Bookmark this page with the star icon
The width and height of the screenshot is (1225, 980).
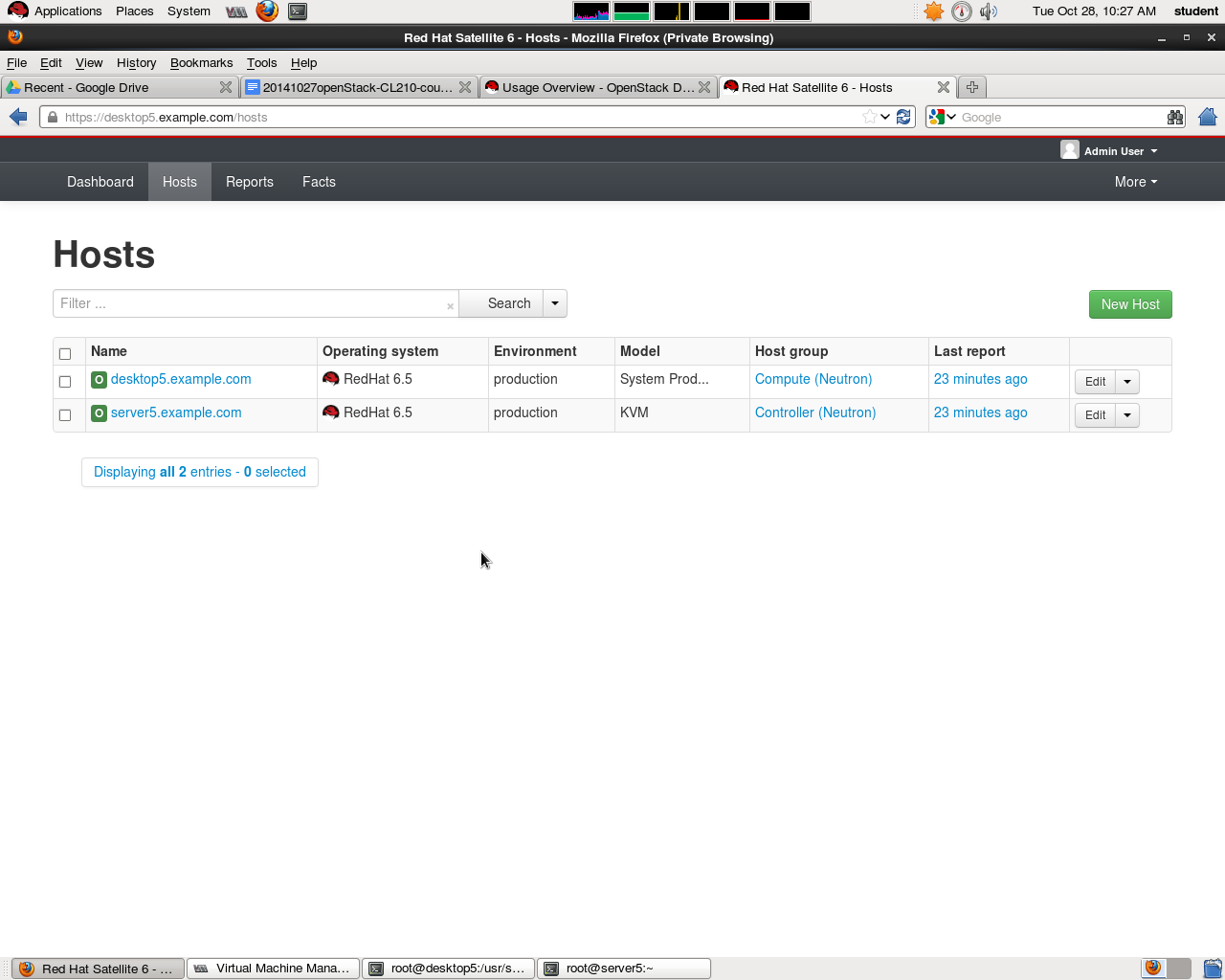(x=869, y=117)
